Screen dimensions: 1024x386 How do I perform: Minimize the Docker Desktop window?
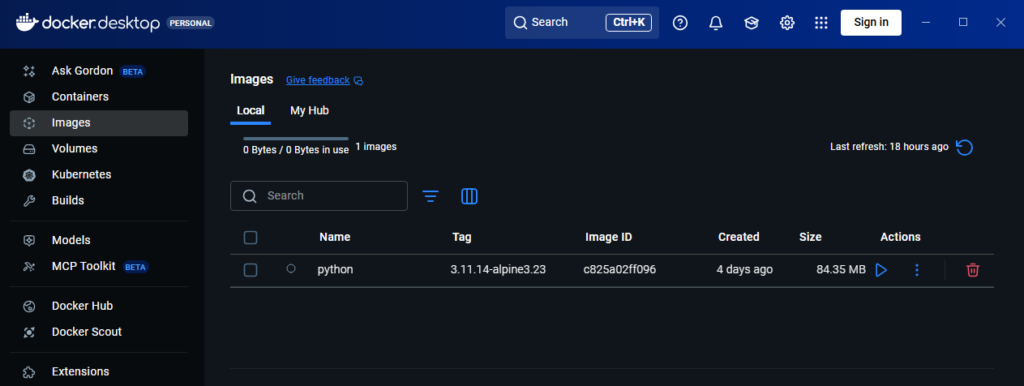click(925, 22)
